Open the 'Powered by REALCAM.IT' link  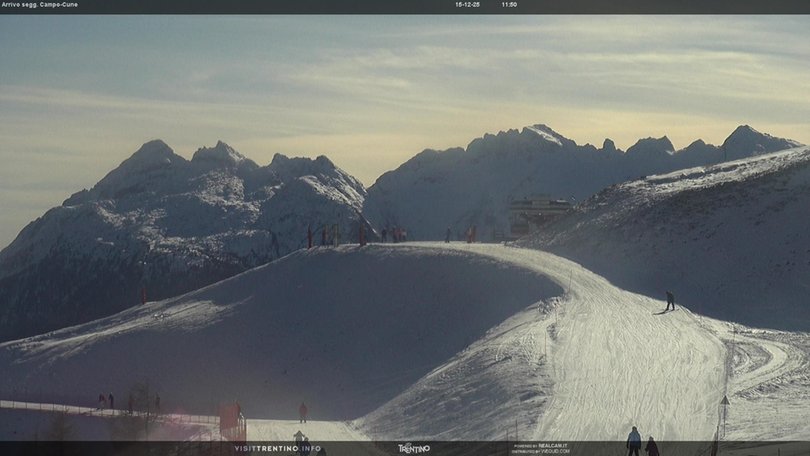pyautogui.click(x=540, y=445)
